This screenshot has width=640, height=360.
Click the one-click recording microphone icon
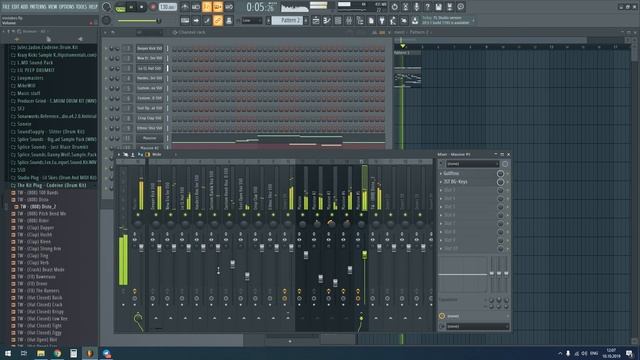tap(416, 7)
